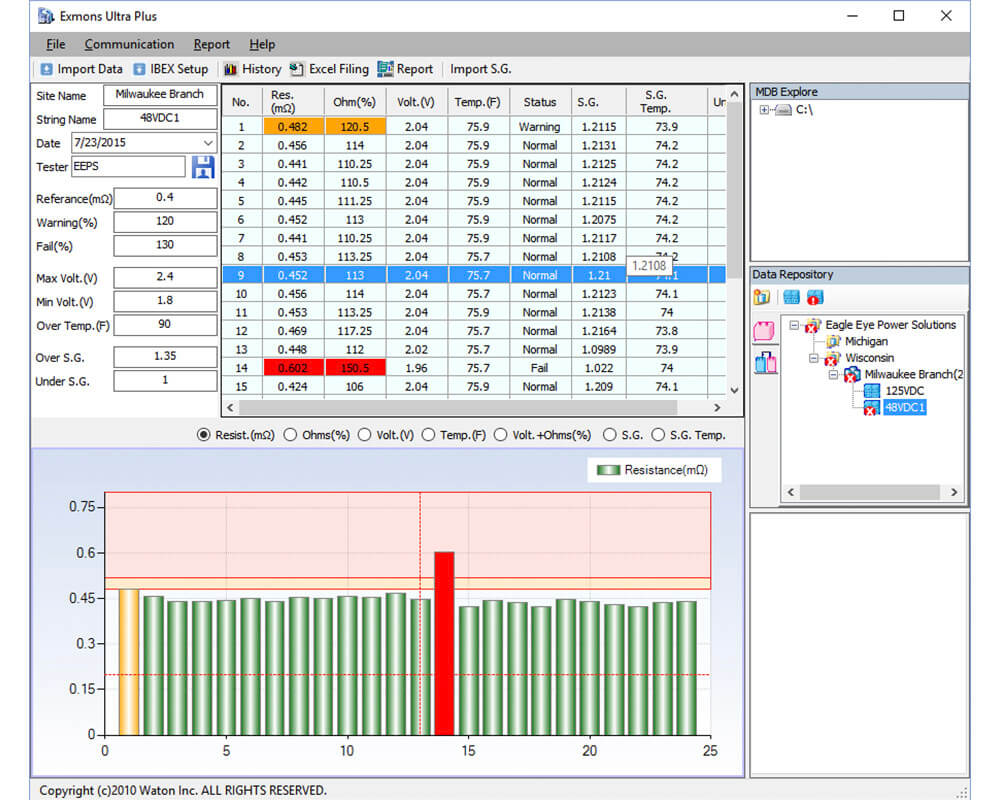Click the Tester input field
The width and height of the screenshot is (1000, 800).
point(128,167)
